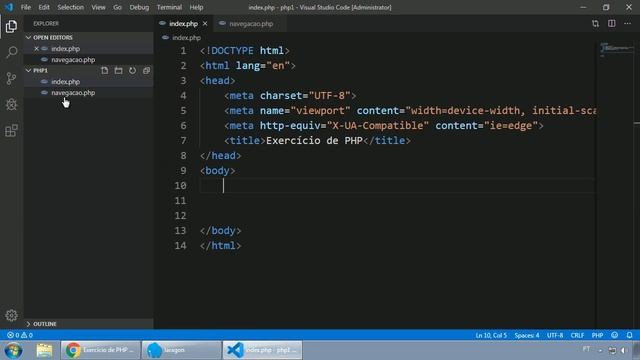Open the Selection menu
This screenshot has height=360, width=640.
(71, 7)
